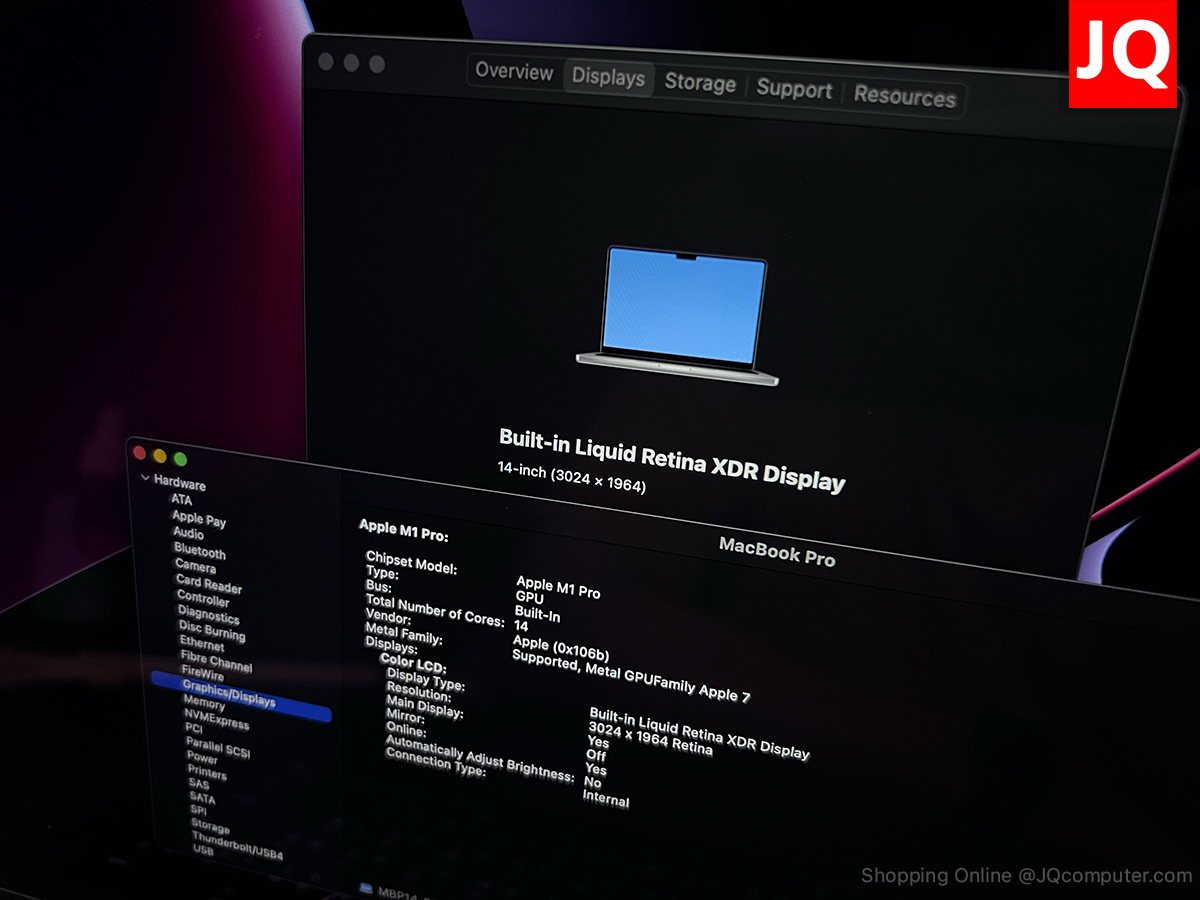This screenshot has height=900, width=1200.
Task: Open the Apple Pay sidebar entry
Action: click(199, 519)
